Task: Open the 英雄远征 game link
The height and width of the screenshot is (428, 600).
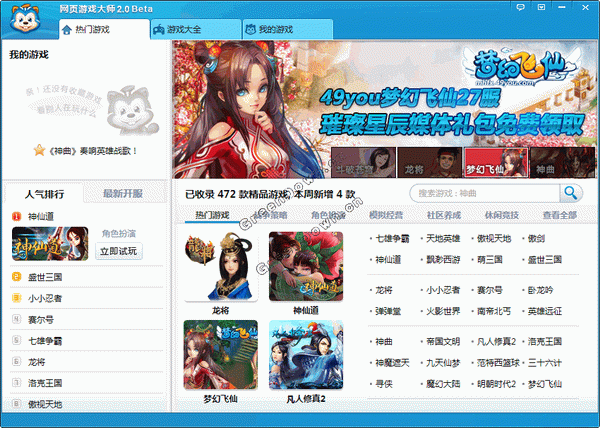Action: [x=545, y=311]
